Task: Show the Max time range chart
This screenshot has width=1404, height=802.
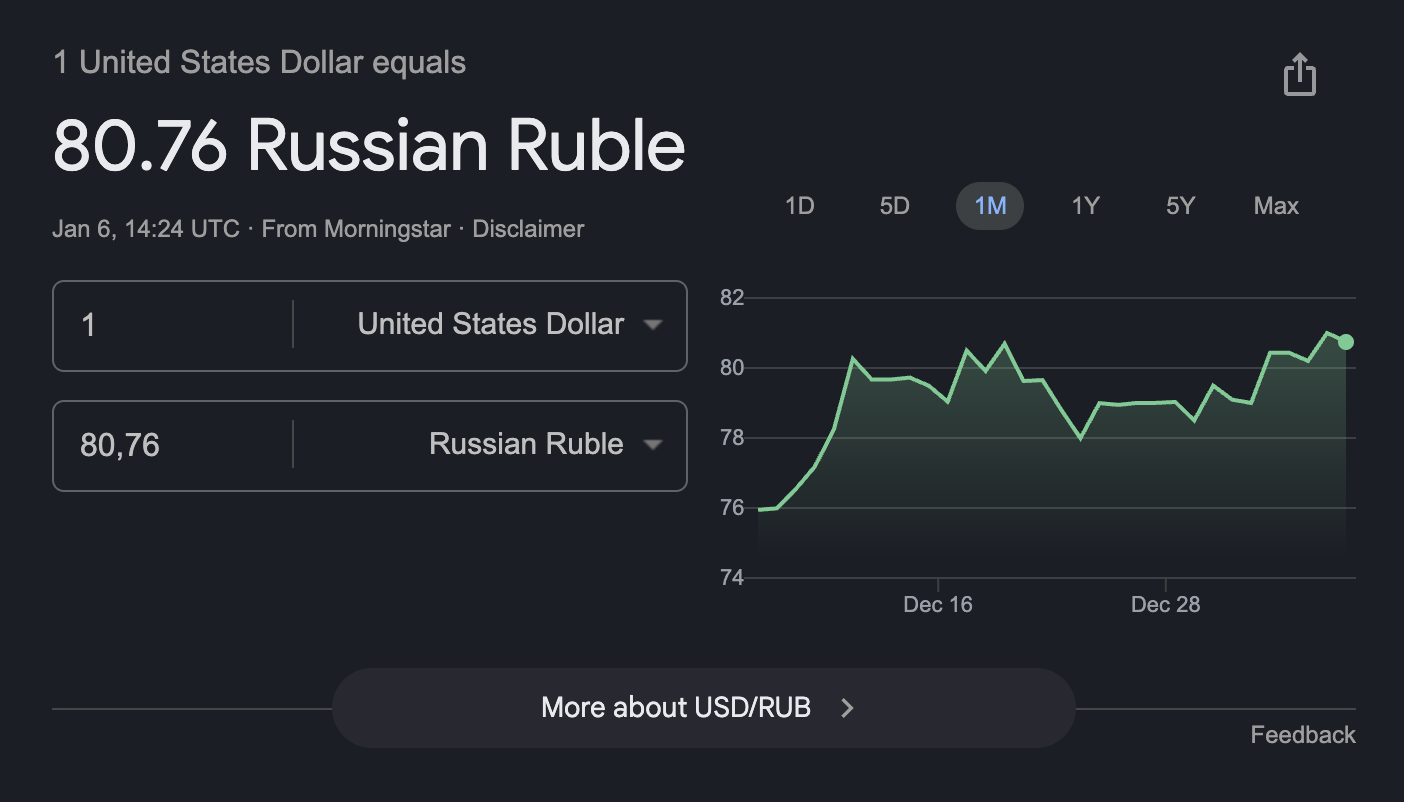Action: pos(1276,206)
